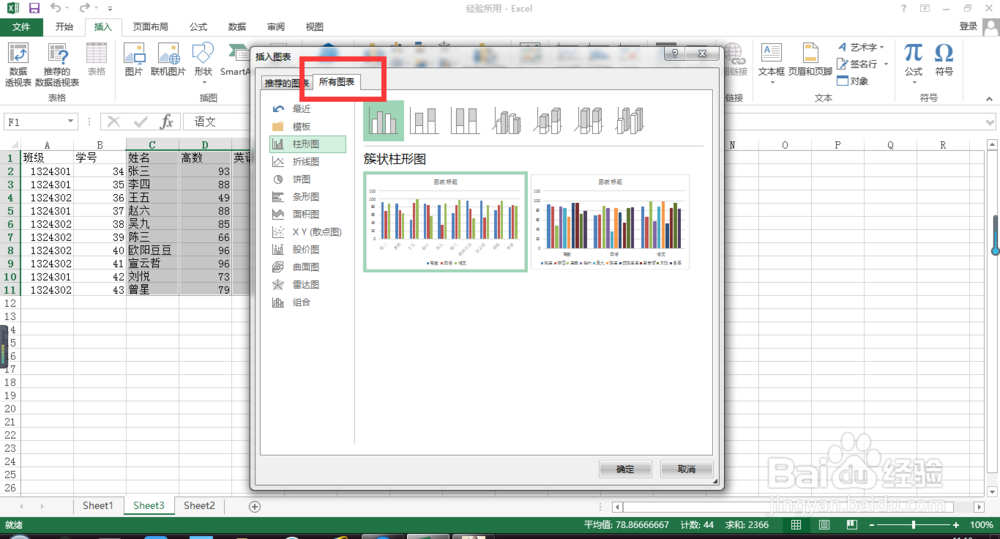
Task: Save the workbook from quick access toolbar
Action: tap(34, 8)
